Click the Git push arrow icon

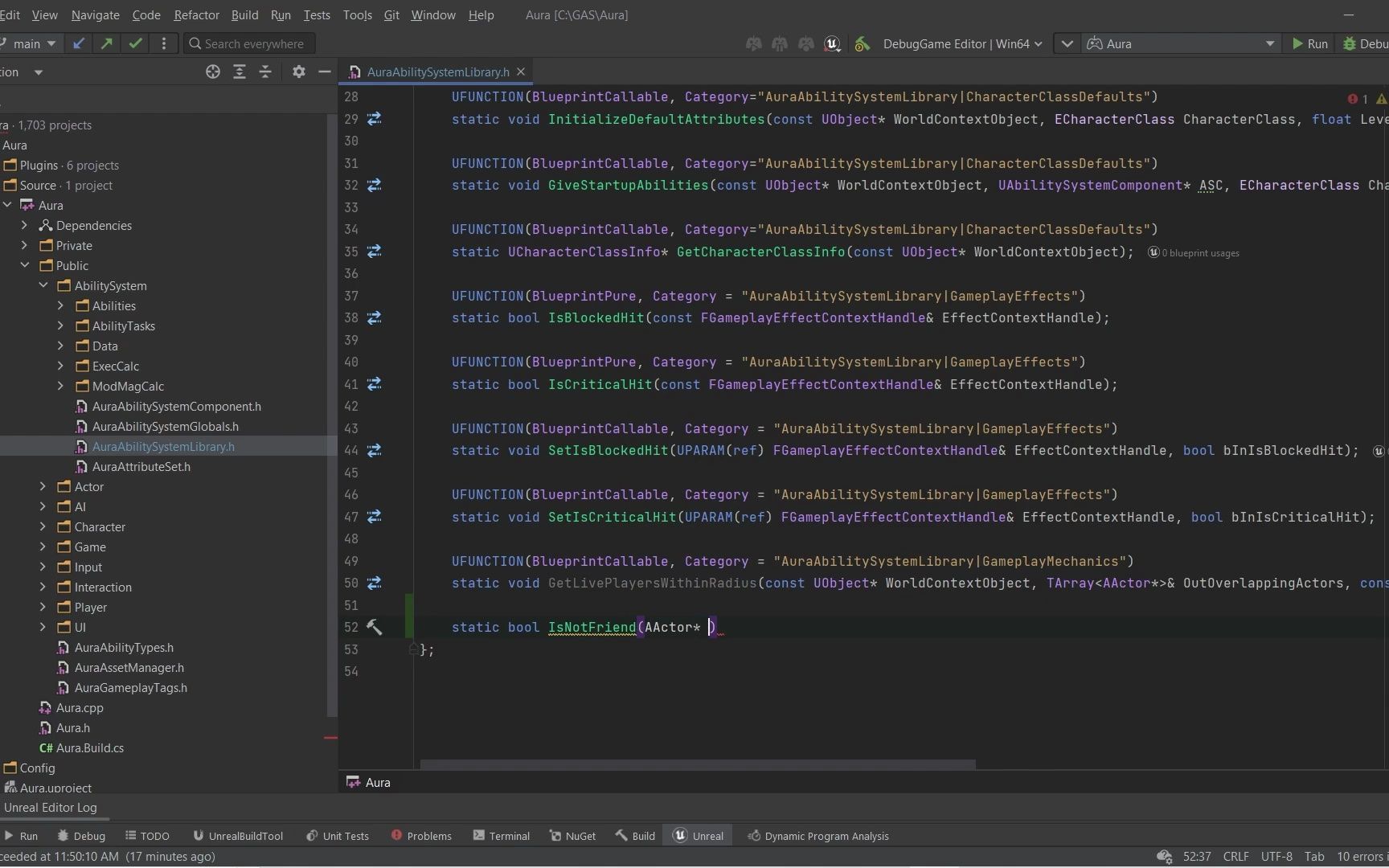coord(106,43)
